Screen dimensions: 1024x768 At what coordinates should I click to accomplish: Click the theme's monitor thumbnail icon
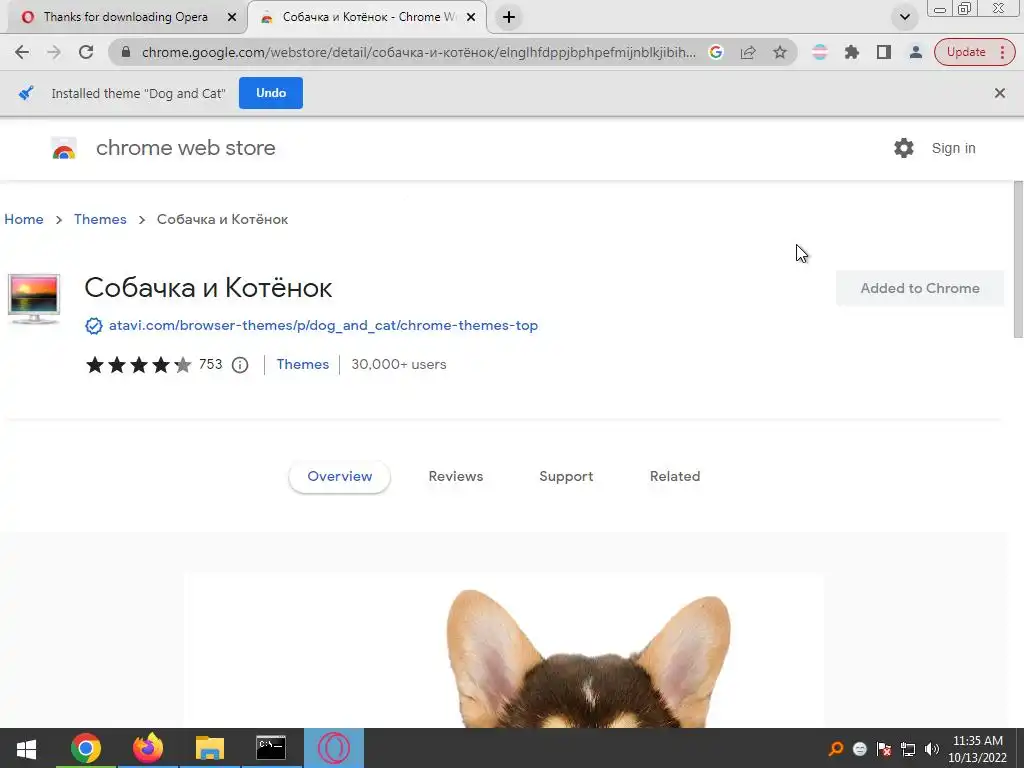click(34, 299)
